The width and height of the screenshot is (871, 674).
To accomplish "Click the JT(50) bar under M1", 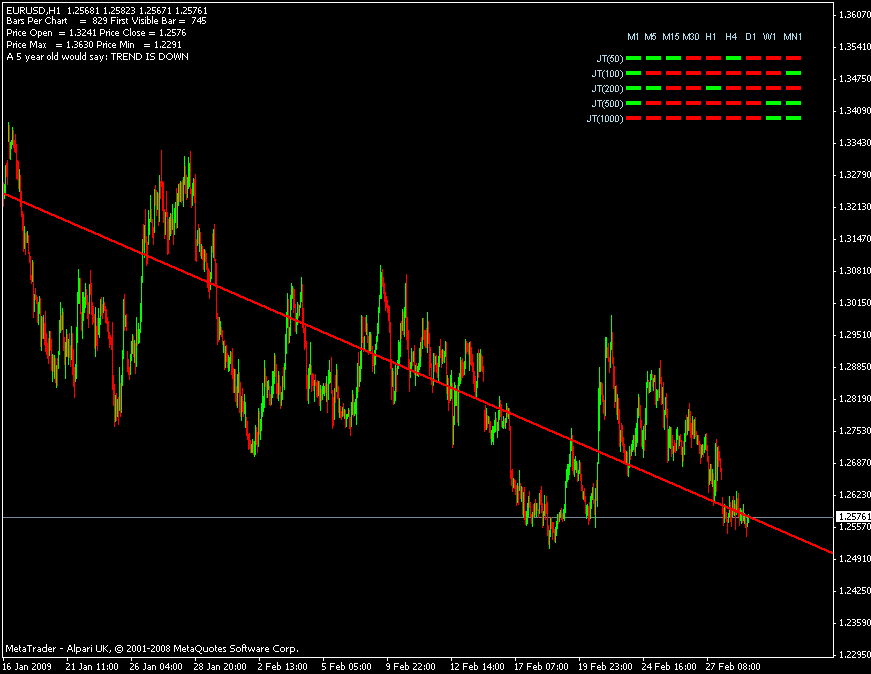I will (x=634, y=58).
